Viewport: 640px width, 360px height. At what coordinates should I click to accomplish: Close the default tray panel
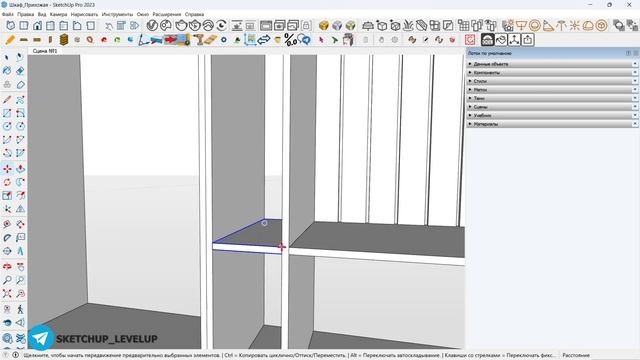pos(636,53)
